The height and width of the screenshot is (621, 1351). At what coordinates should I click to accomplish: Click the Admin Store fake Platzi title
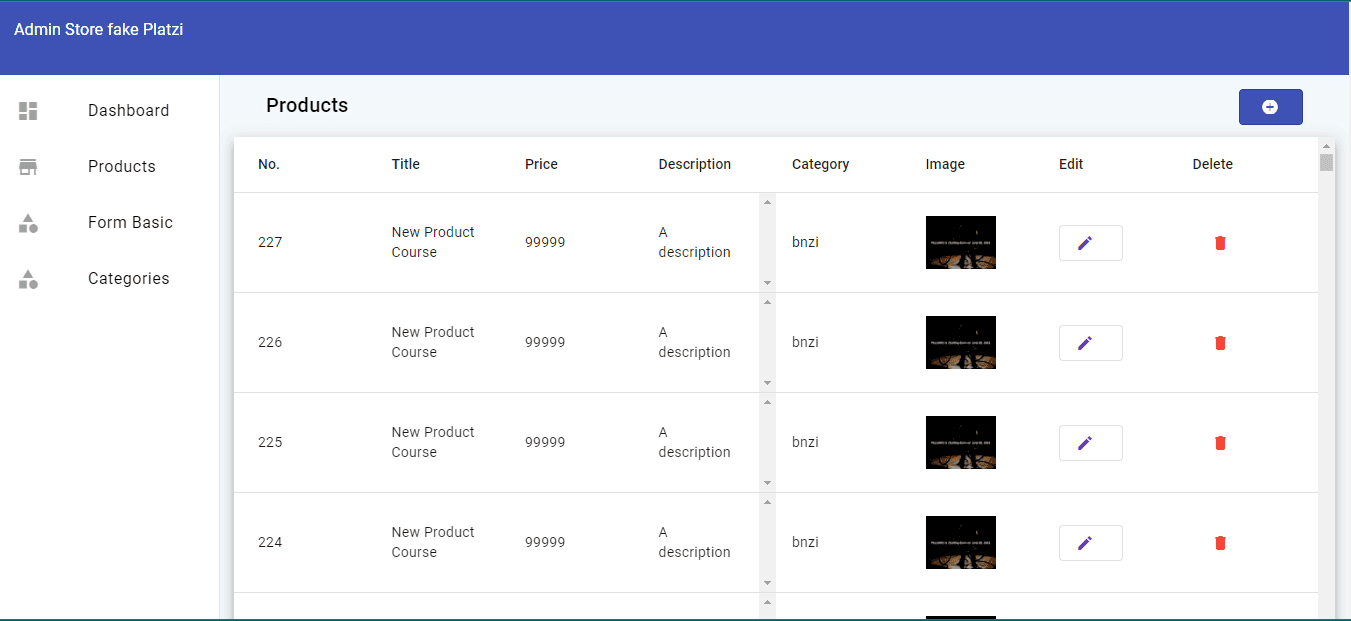point(98,30)
